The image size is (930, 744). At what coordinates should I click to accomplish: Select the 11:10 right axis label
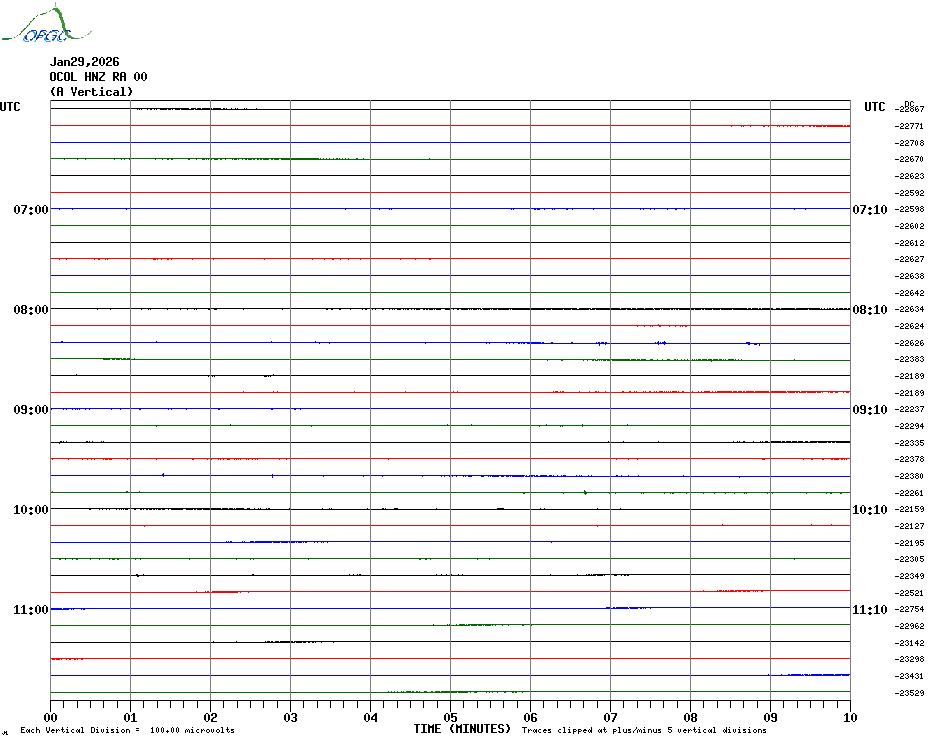(869, 610)
